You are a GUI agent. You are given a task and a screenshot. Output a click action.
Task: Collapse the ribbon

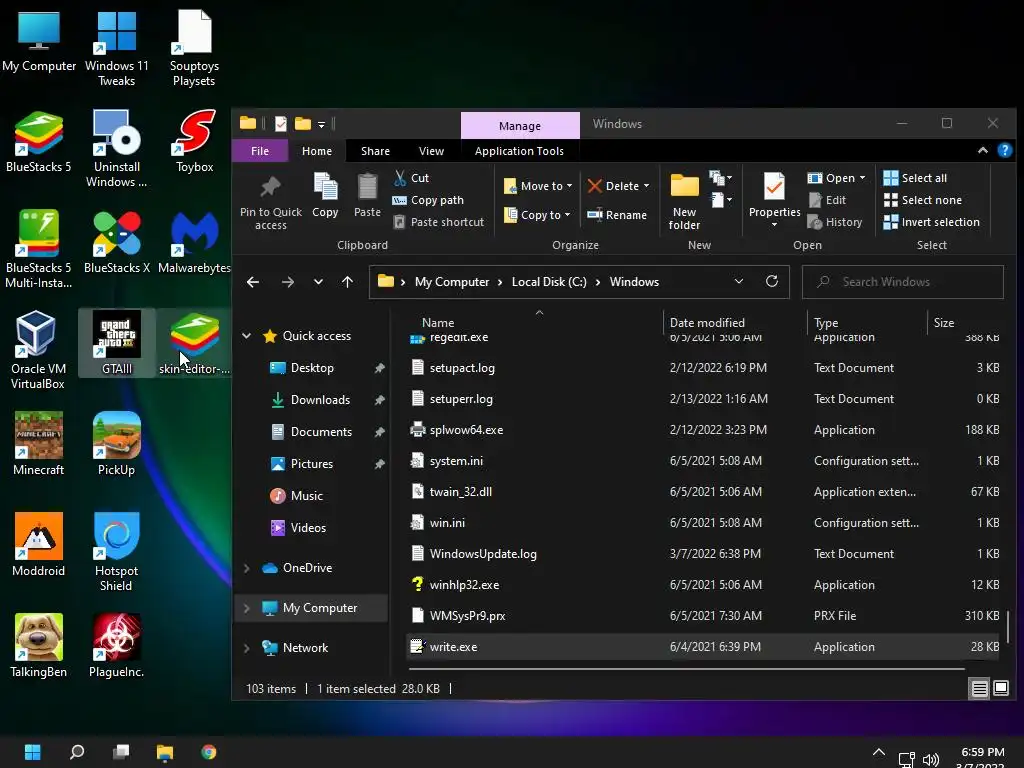point(983,150)
